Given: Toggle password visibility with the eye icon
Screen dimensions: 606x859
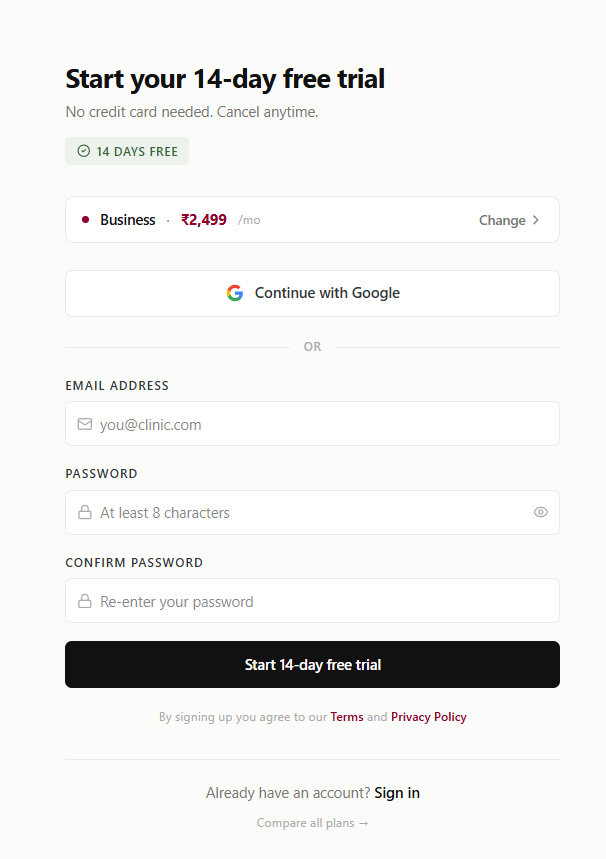Looking at the screenshot, I should [x=541, y=512].
